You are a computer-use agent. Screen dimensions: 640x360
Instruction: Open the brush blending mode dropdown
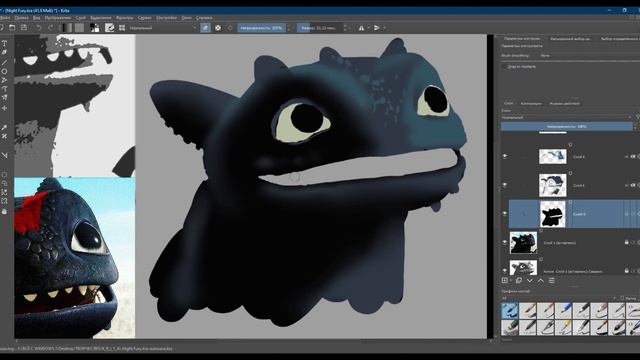pyautogui.click(x=162, y=28)
